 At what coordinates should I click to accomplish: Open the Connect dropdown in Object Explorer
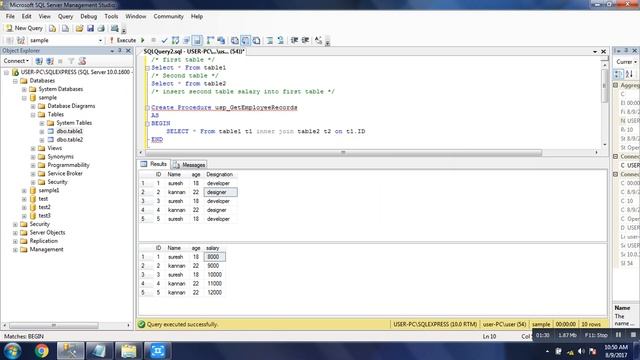point(16,61)
